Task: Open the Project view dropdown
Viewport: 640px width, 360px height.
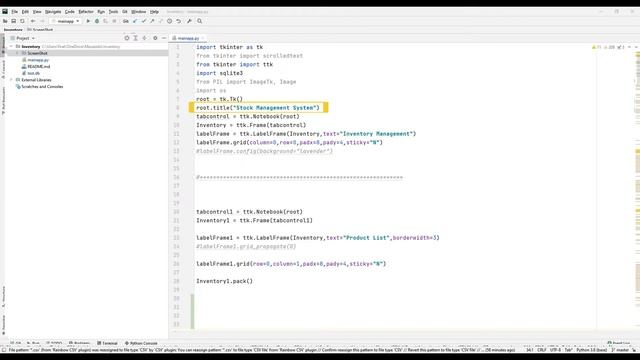Action: (x=23, y=38)
